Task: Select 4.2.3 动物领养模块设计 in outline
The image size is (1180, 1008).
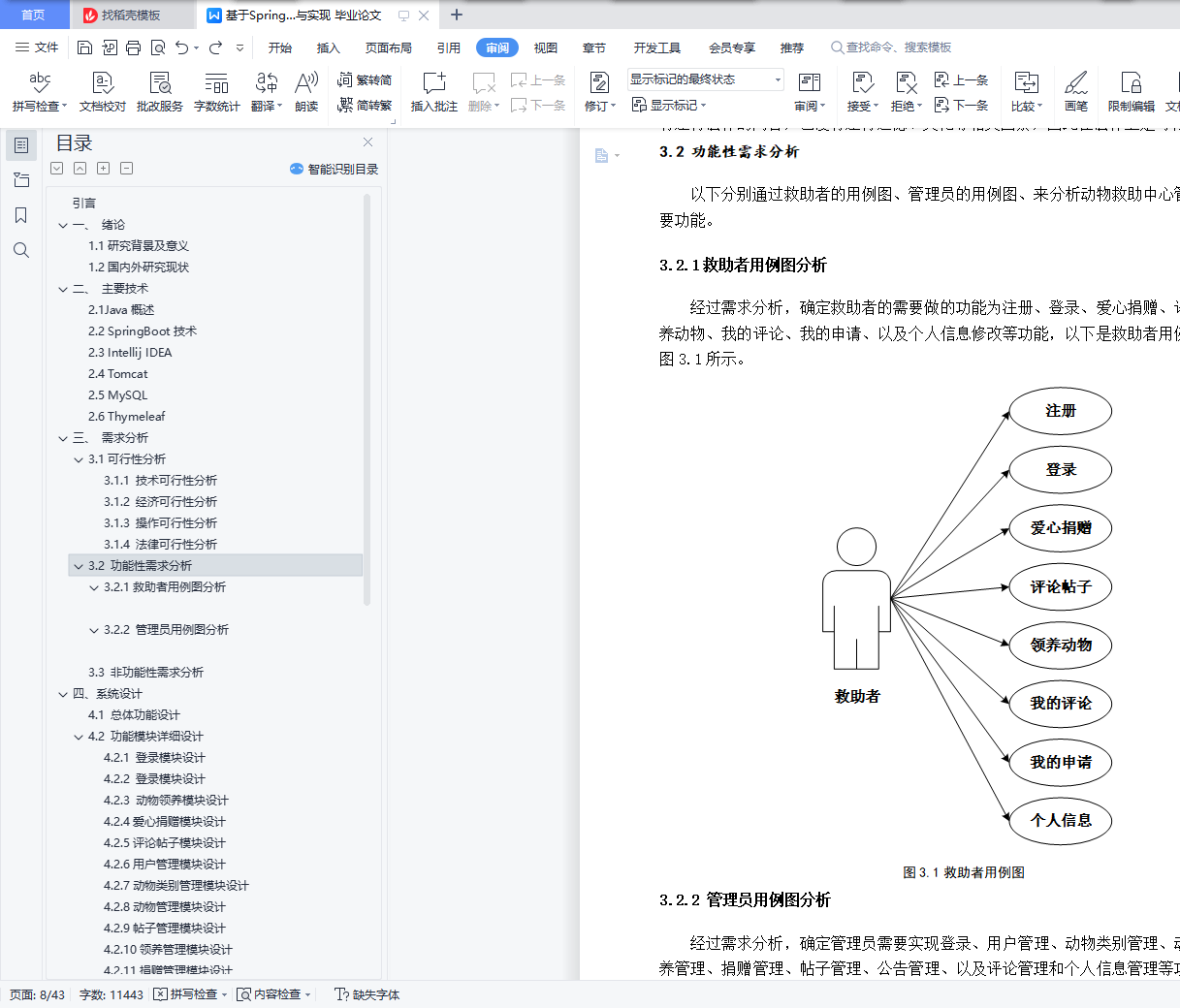Action: click(166, 801)
